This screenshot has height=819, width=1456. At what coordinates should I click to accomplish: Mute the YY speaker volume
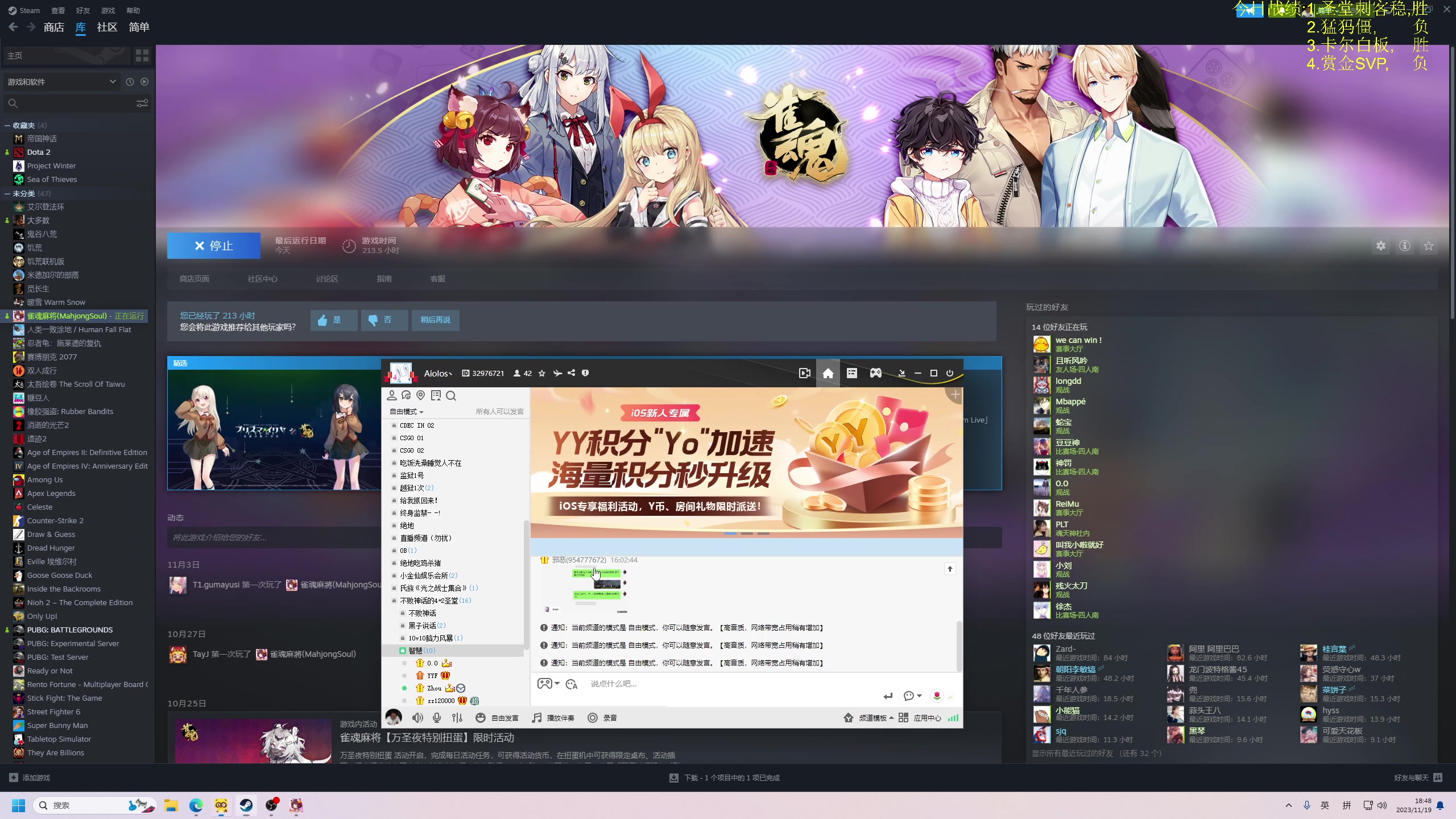417,718
